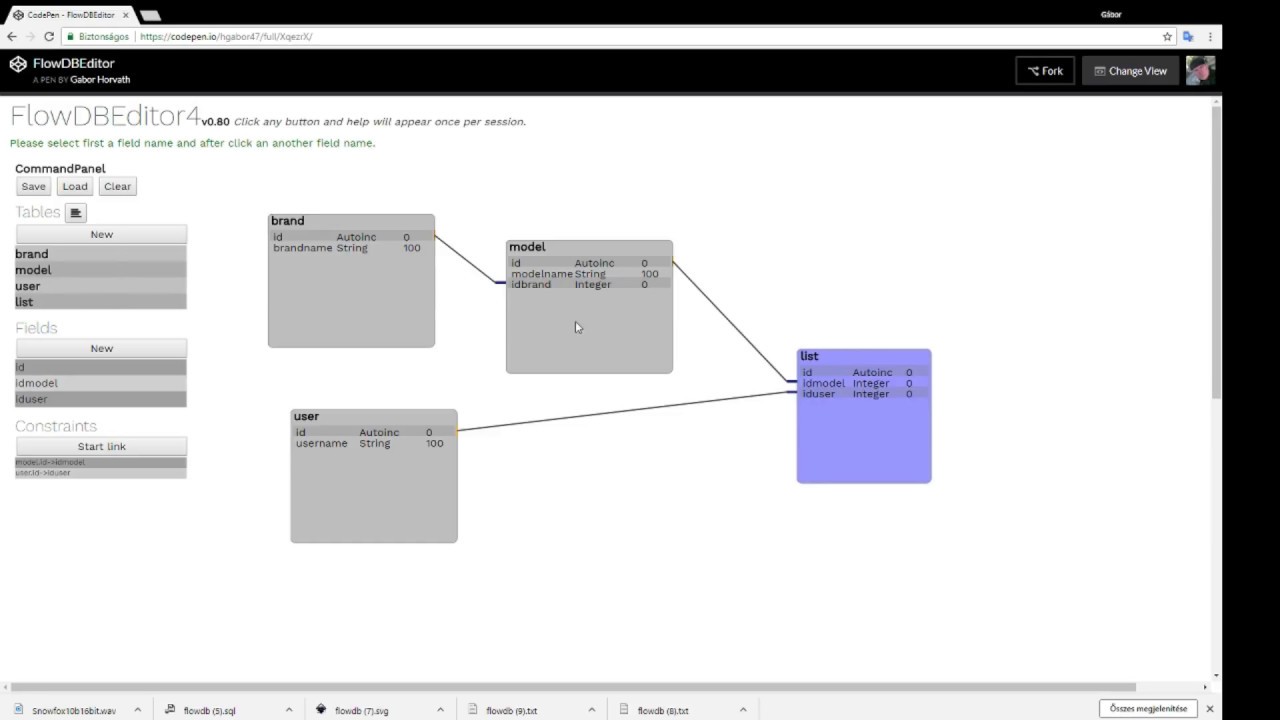Screen dimensions: 1280x720
Task: Click the Clear button in CommandPanel
Action: coord(117,186)
